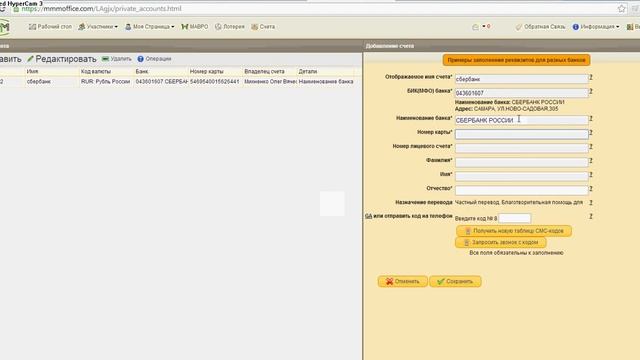This screenshot has width=640, height=360.
Task: Click the Детали column header
Action: pos(308,71)
